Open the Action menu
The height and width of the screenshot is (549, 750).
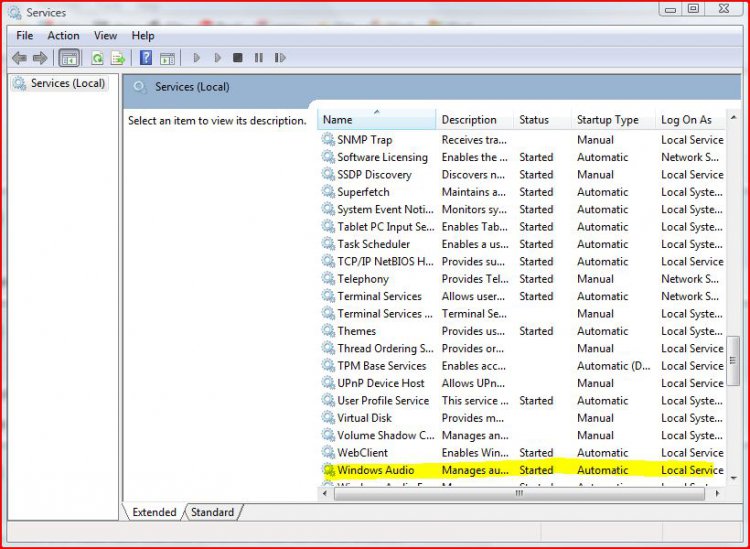pos(64,35)
